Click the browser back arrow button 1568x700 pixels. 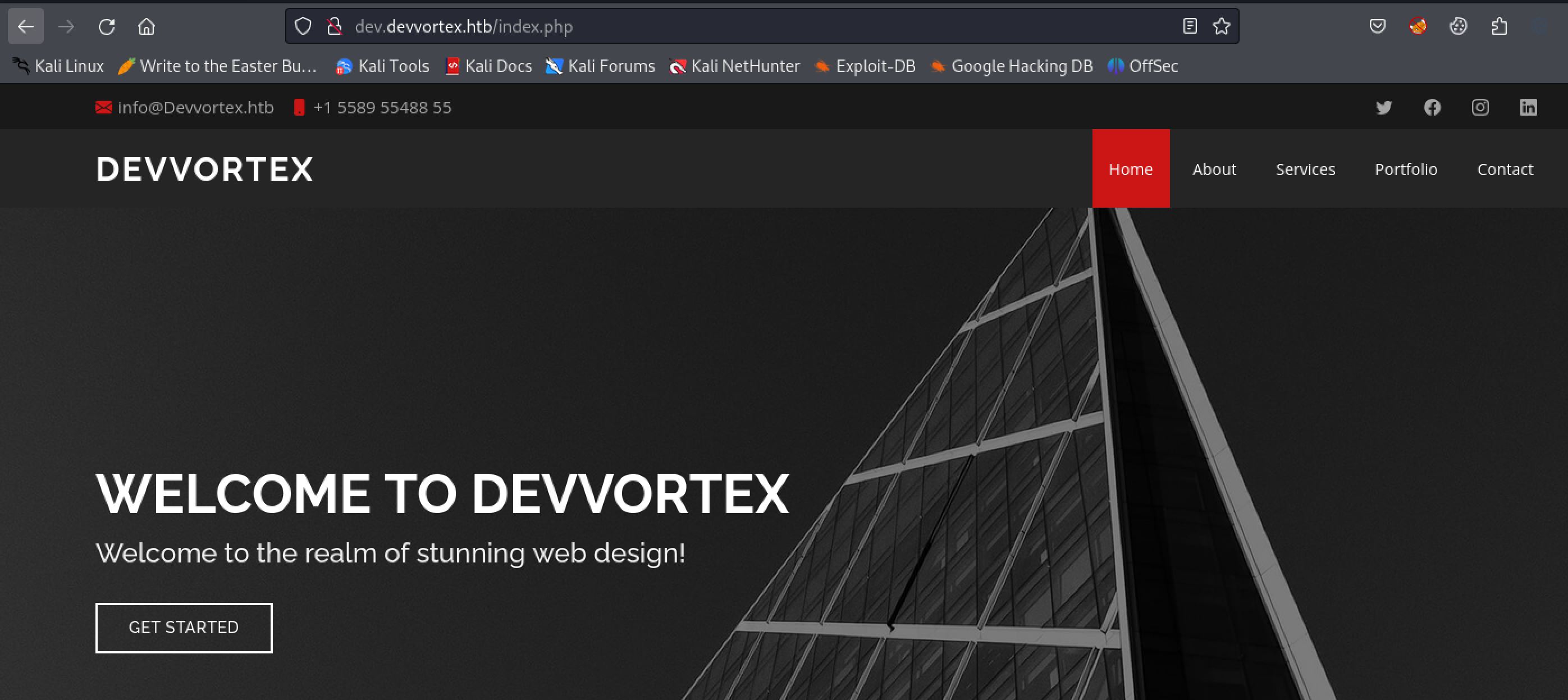click(26, 26)
